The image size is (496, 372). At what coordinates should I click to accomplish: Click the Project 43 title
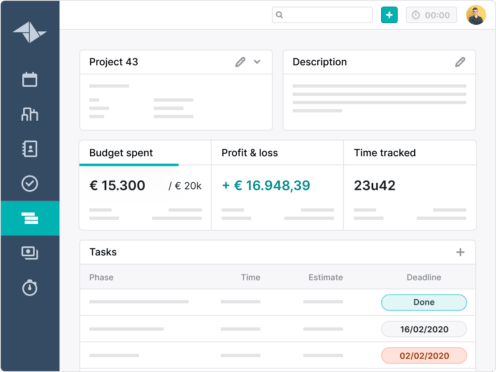[x=114, y=62]
